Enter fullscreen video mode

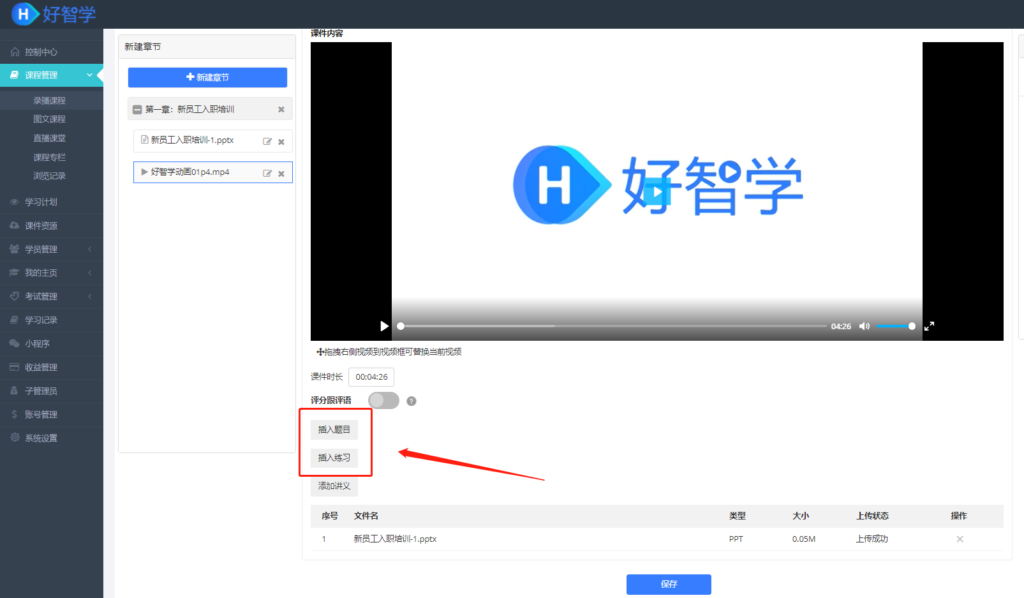[x=929, y=326]
